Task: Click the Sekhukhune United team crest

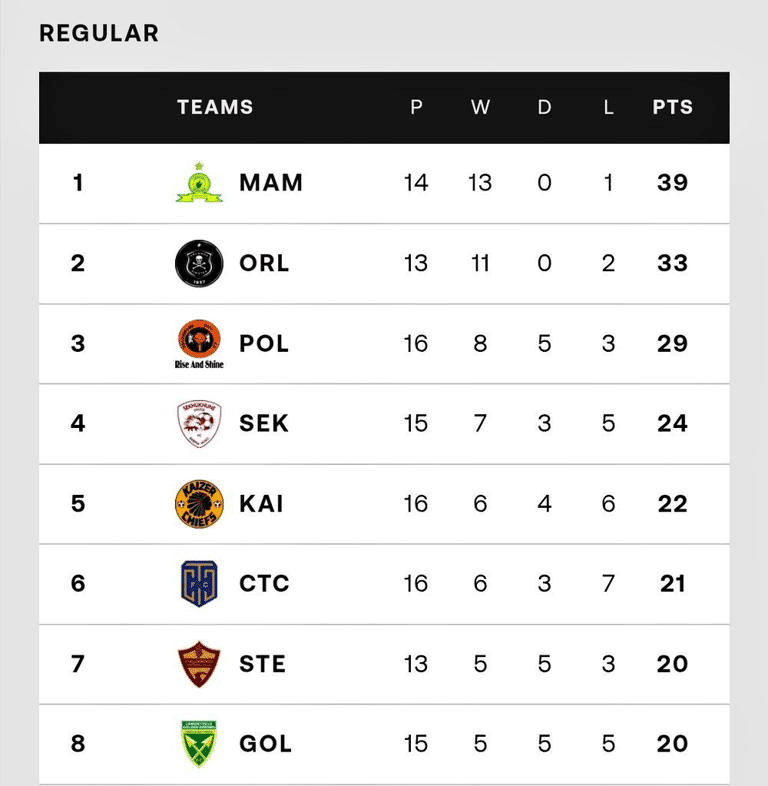Action: 199,423
